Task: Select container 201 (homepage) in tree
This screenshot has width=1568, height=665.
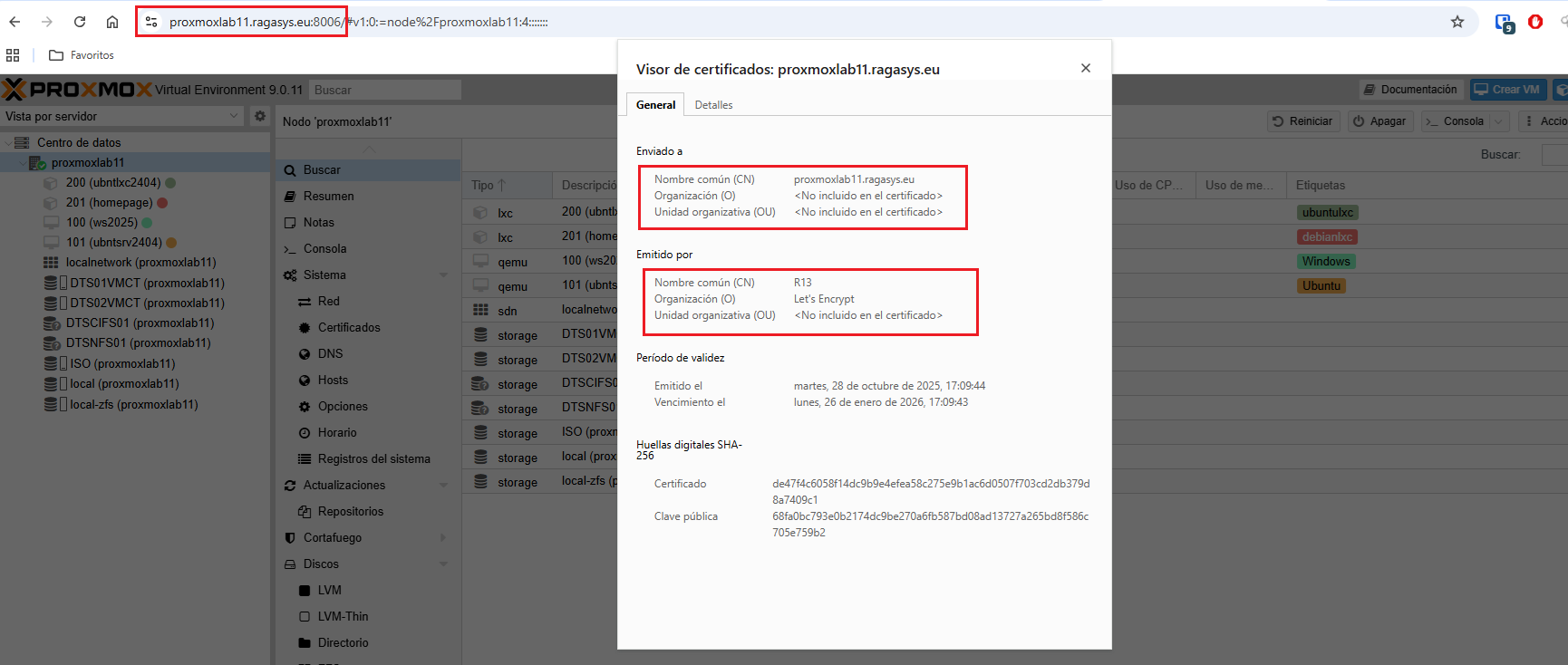Action: tap(109, 202)
